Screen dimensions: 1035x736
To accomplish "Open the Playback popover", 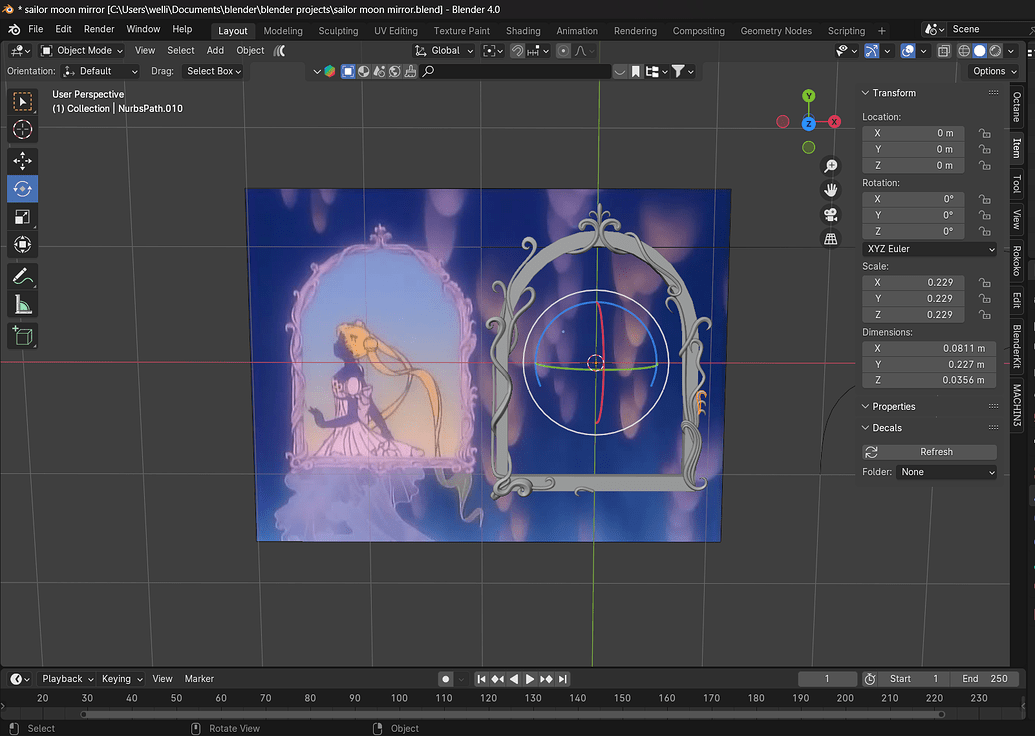I will point(67,679).
